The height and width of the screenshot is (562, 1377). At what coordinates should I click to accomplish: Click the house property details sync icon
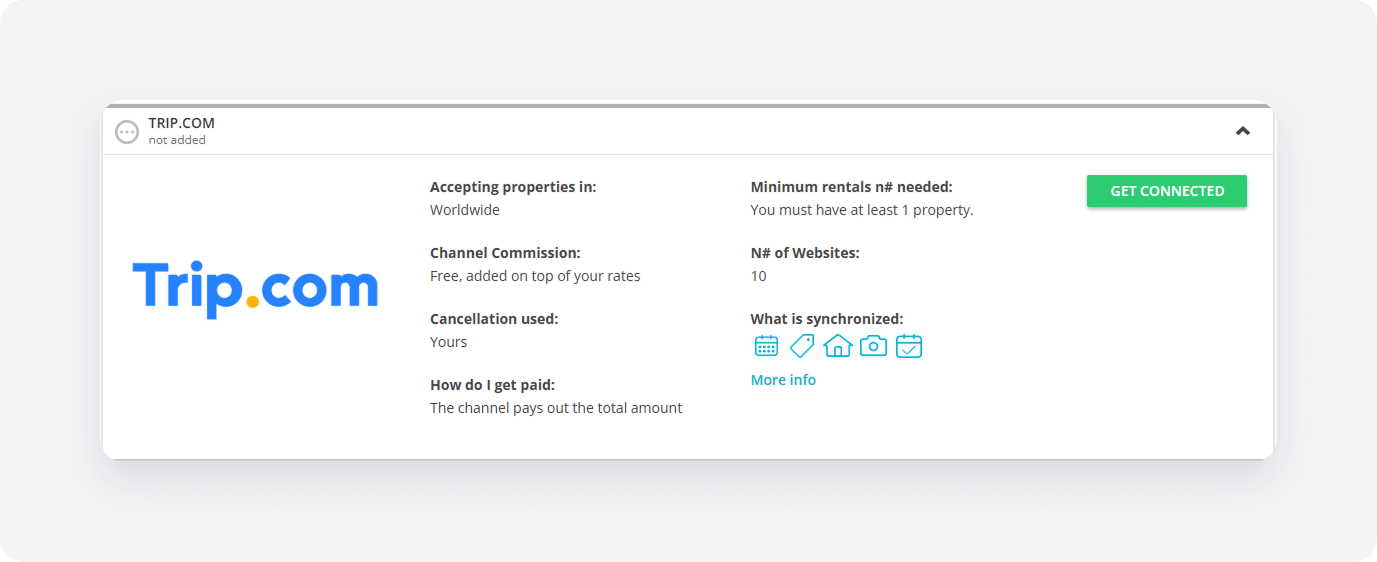tap(838, 346)
